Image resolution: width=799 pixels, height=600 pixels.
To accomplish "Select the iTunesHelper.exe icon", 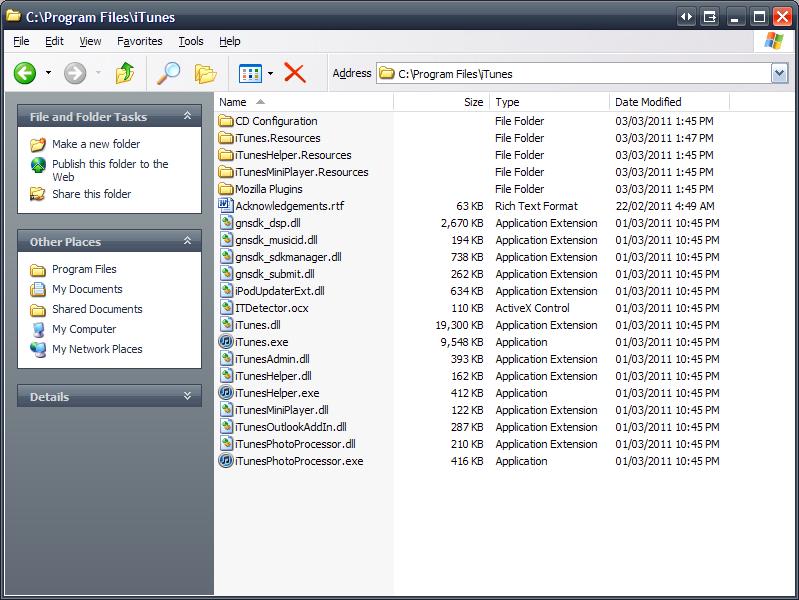I will (226, 393).
